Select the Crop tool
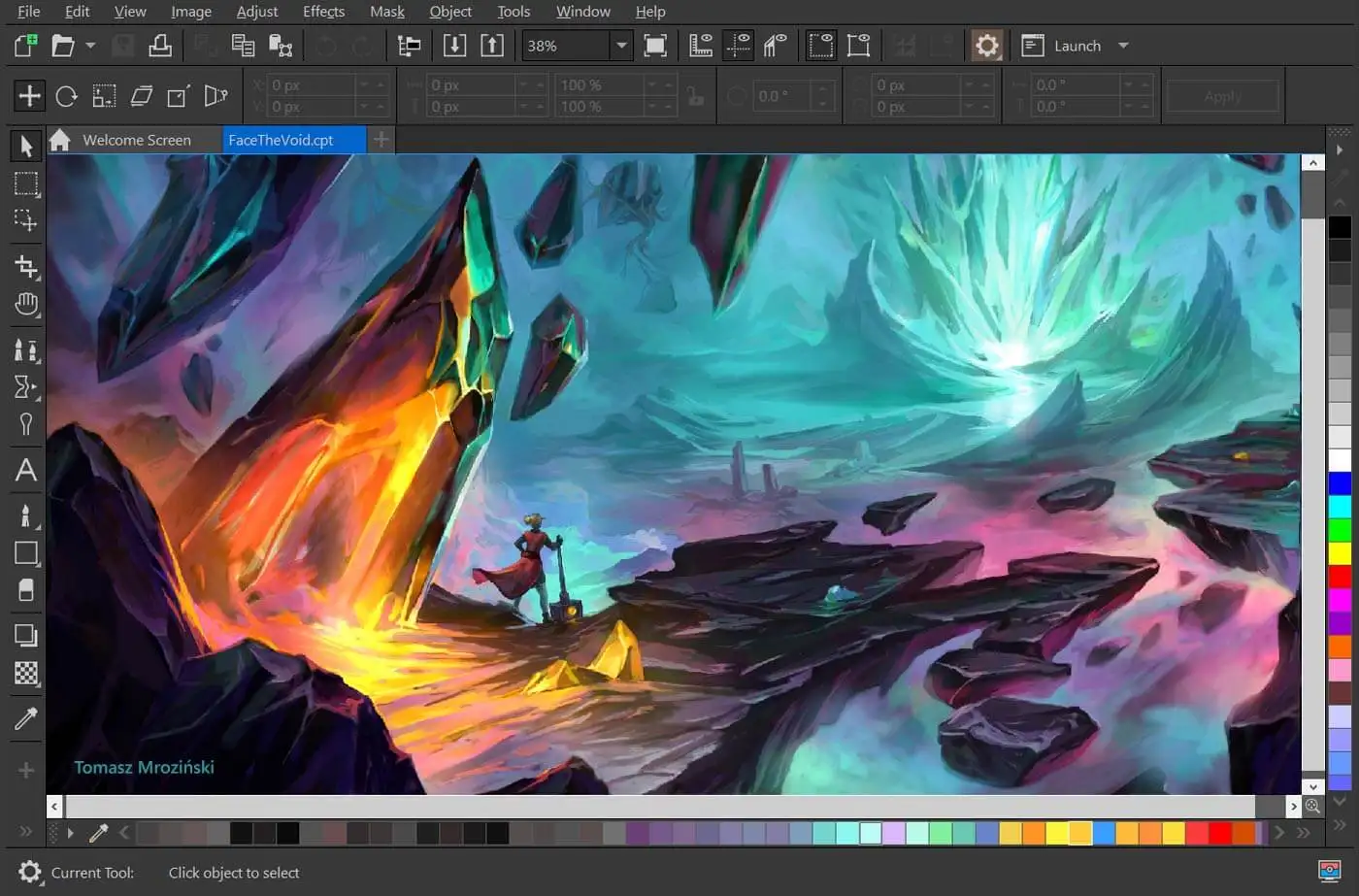The image size is (1359, 896). 26,266
